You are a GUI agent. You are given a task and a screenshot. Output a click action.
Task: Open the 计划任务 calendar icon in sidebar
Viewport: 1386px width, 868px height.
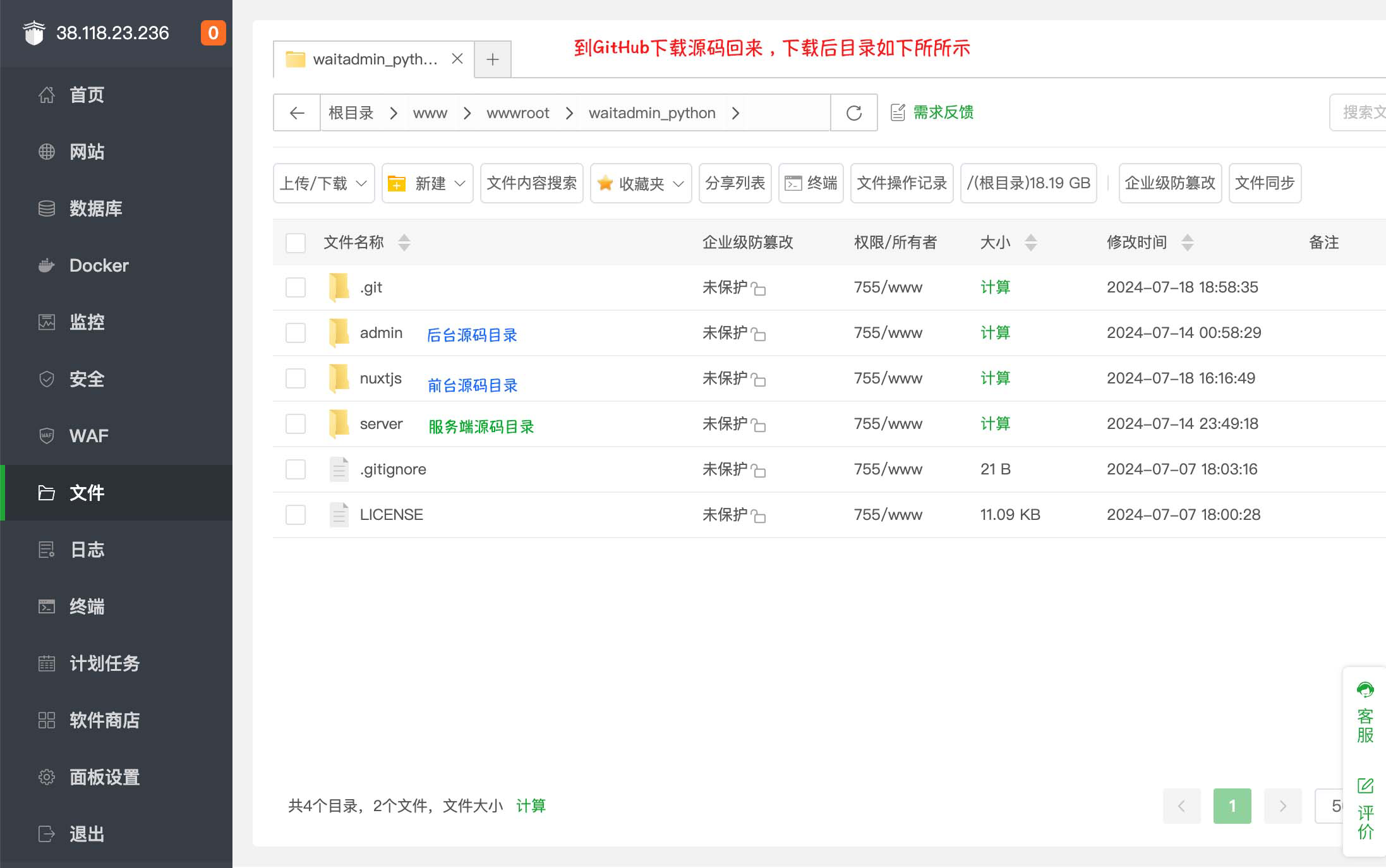click(x=47, y=663)
